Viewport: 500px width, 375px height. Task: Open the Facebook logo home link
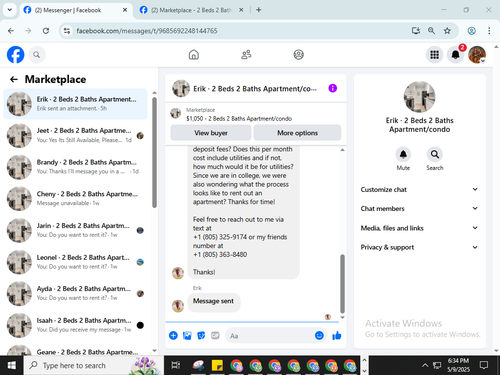point(16,55)
